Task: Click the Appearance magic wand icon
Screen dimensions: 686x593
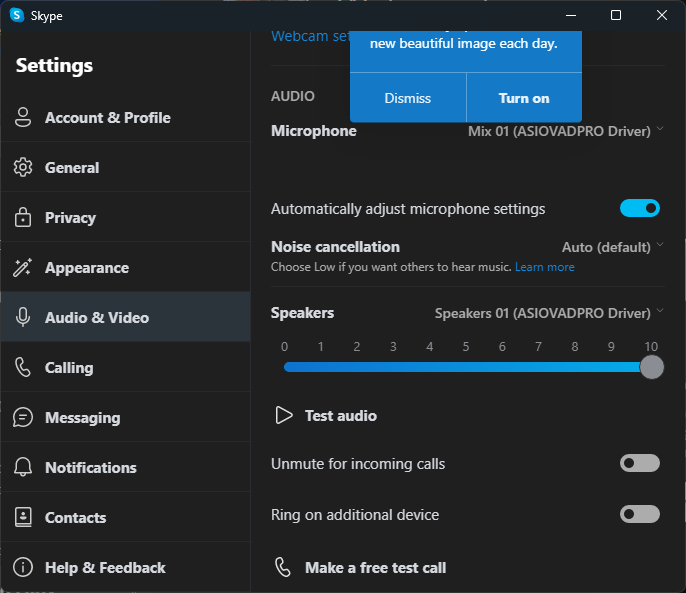Action: tap(23, 267)
